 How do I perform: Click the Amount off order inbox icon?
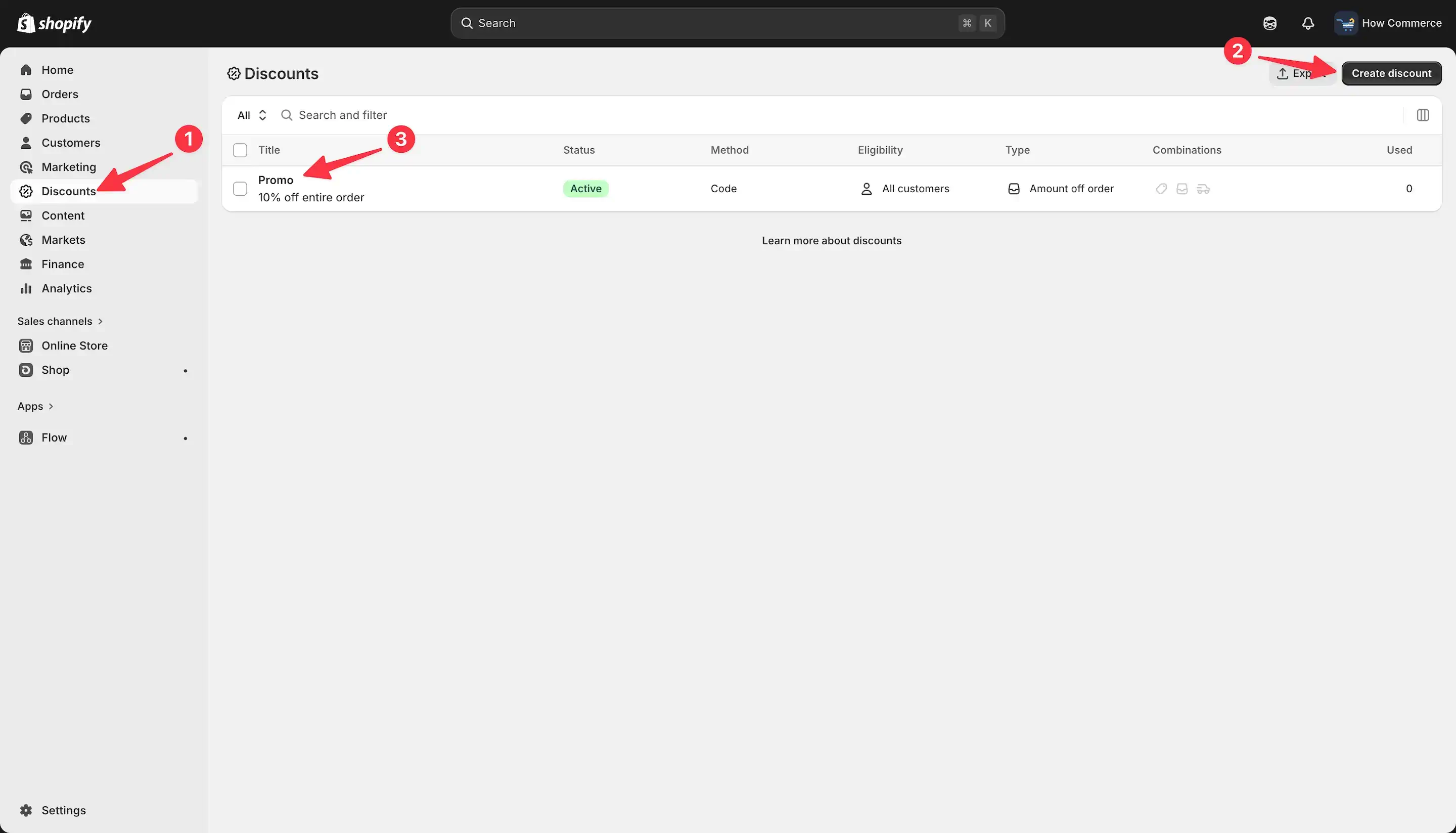pyautogui.click(x=1013, y=189)
